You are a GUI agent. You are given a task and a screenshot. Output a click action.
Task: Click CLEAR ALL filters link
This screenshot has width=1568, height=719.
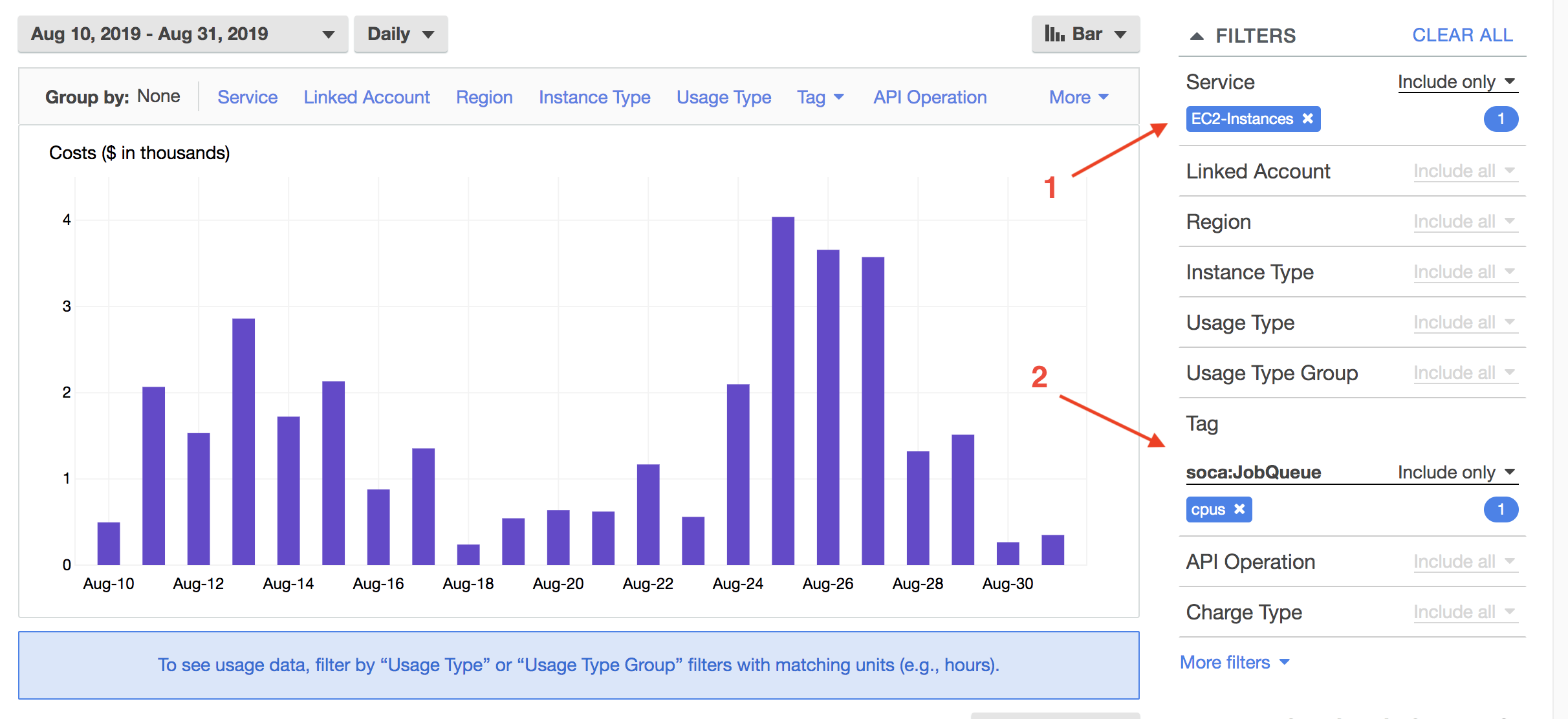(1462, 36)
